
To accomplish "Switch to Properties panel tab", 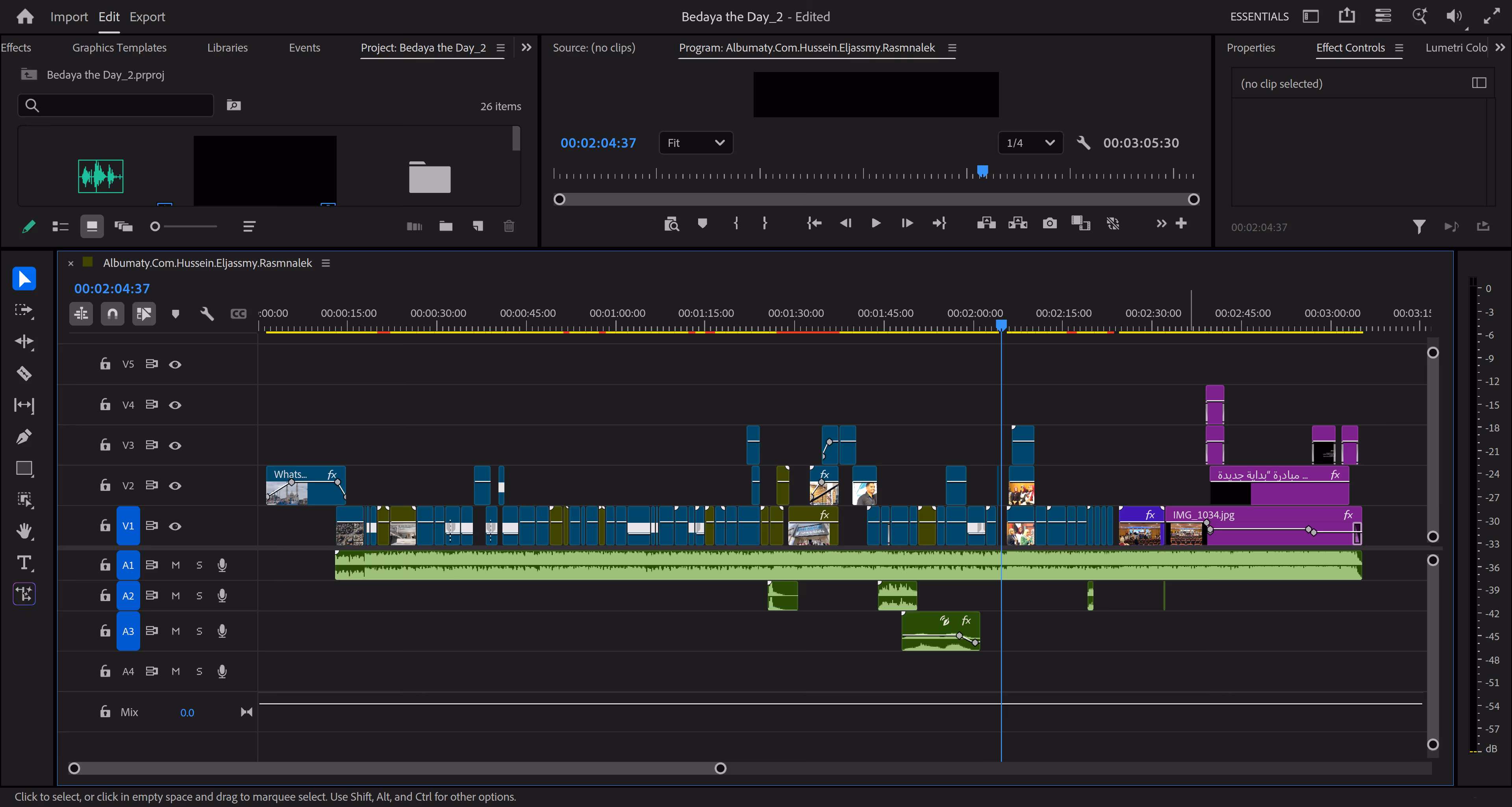I will click(x=1250, y=48).
